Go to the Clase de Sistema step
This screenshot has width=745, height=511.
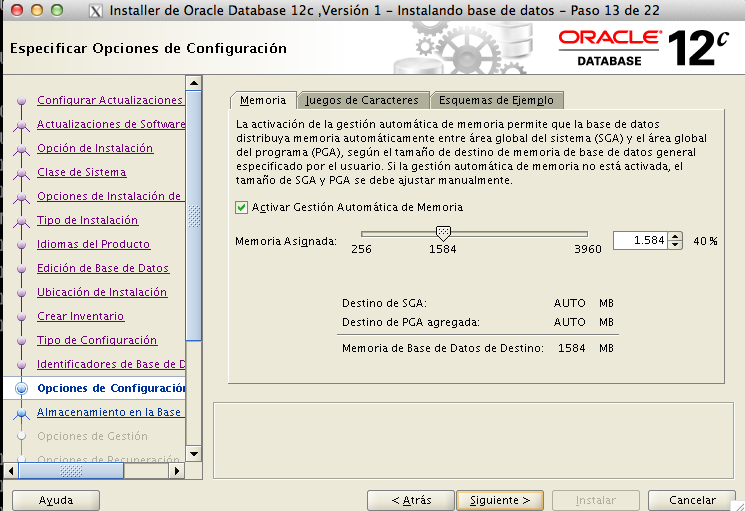point(82,172)
